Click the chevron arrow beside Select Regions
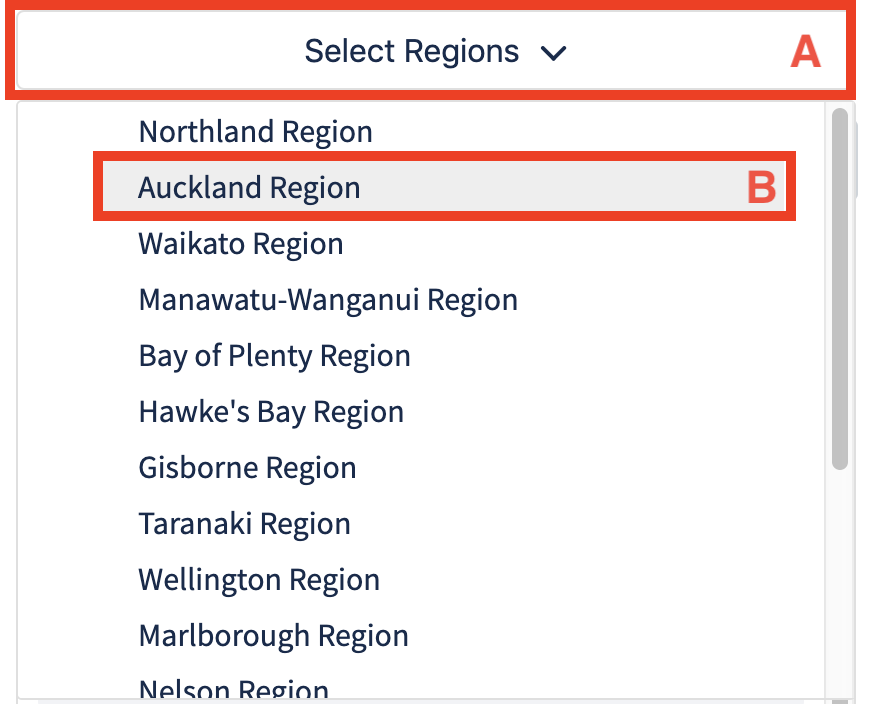The width and height of the screenshot is (874, 704). click(x=553, y=53)
